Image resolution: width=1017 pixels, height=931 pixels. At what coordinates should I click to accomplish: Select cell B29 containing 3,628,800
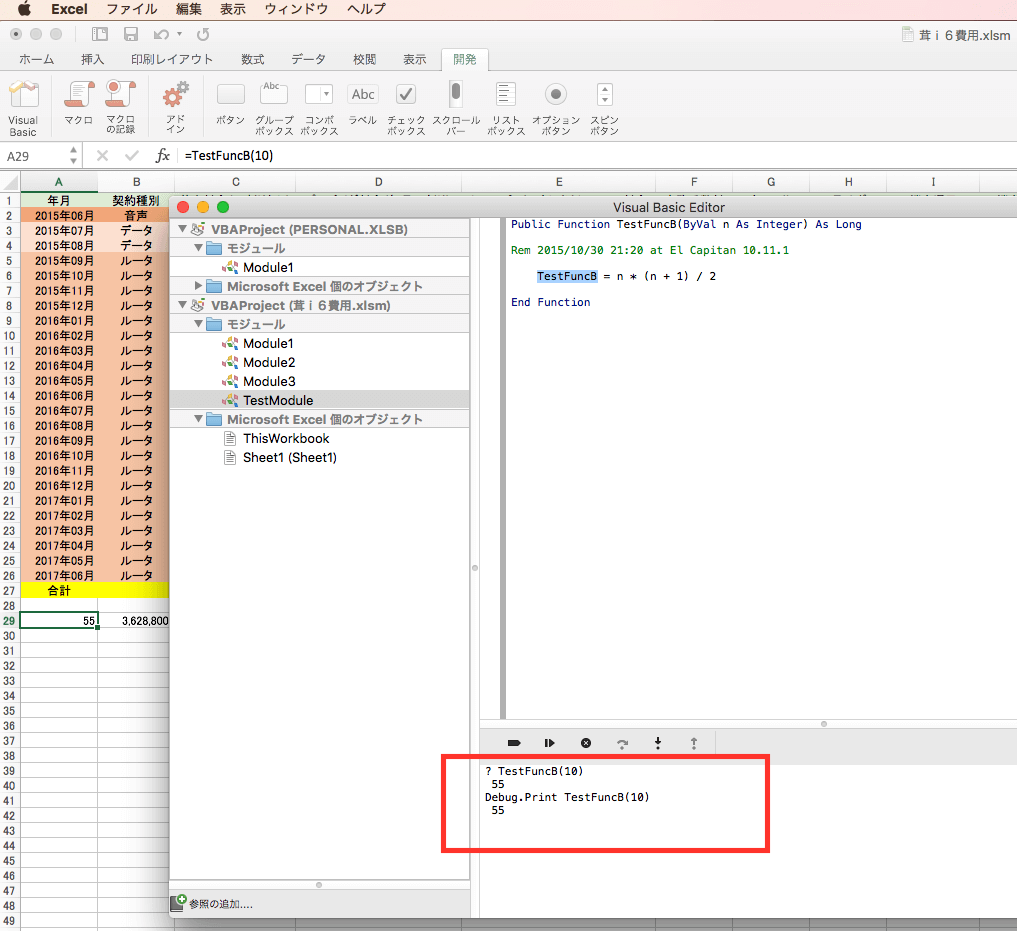click(134, 621)
